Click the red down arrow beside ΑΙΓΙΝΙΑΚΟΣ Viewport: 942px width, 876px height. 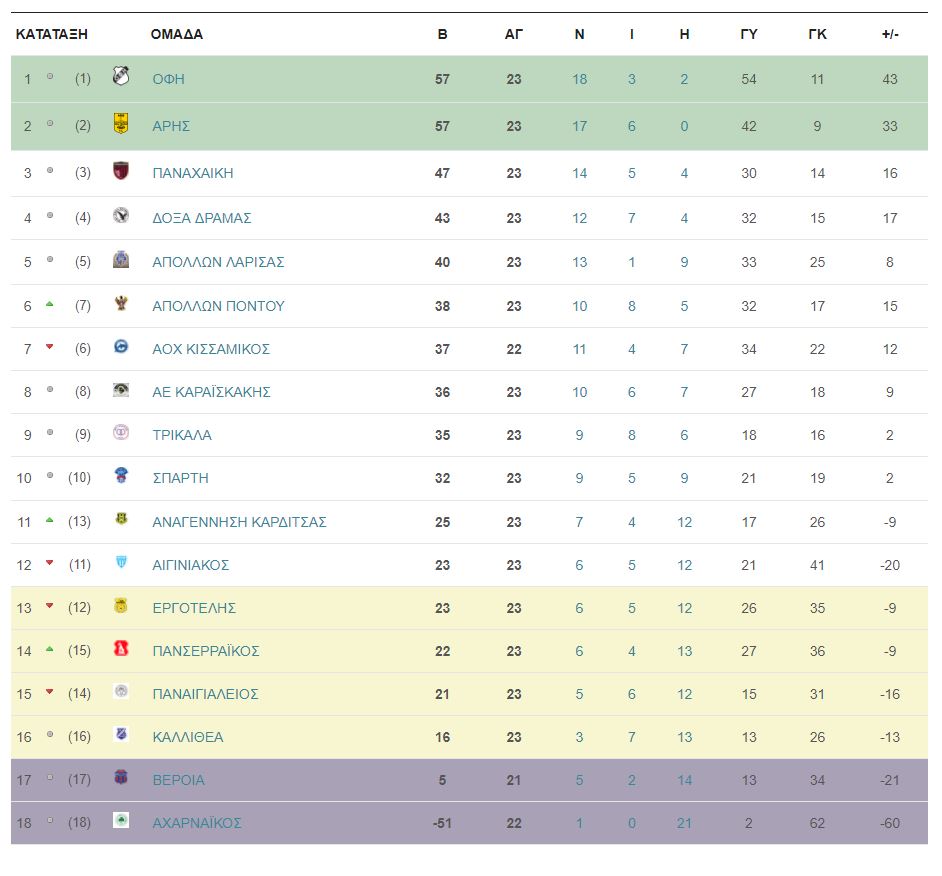pyautogui.click(x=50, y=563)
